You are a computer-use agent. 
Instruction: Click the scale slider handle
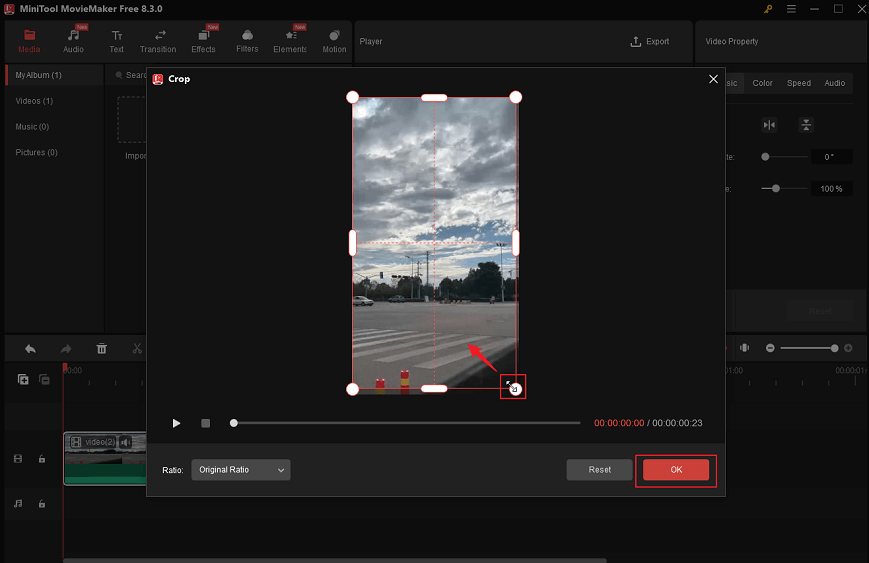776,189
